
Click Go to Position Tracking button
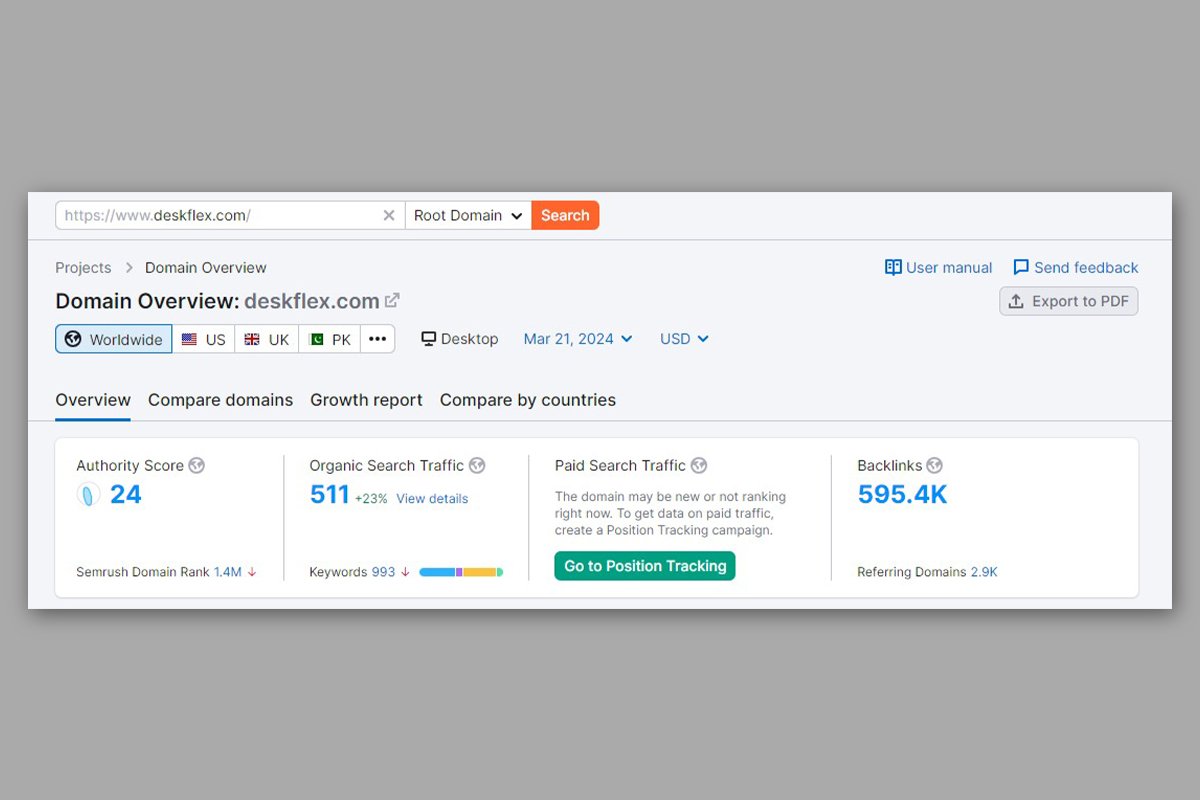(x=645, y=566)
